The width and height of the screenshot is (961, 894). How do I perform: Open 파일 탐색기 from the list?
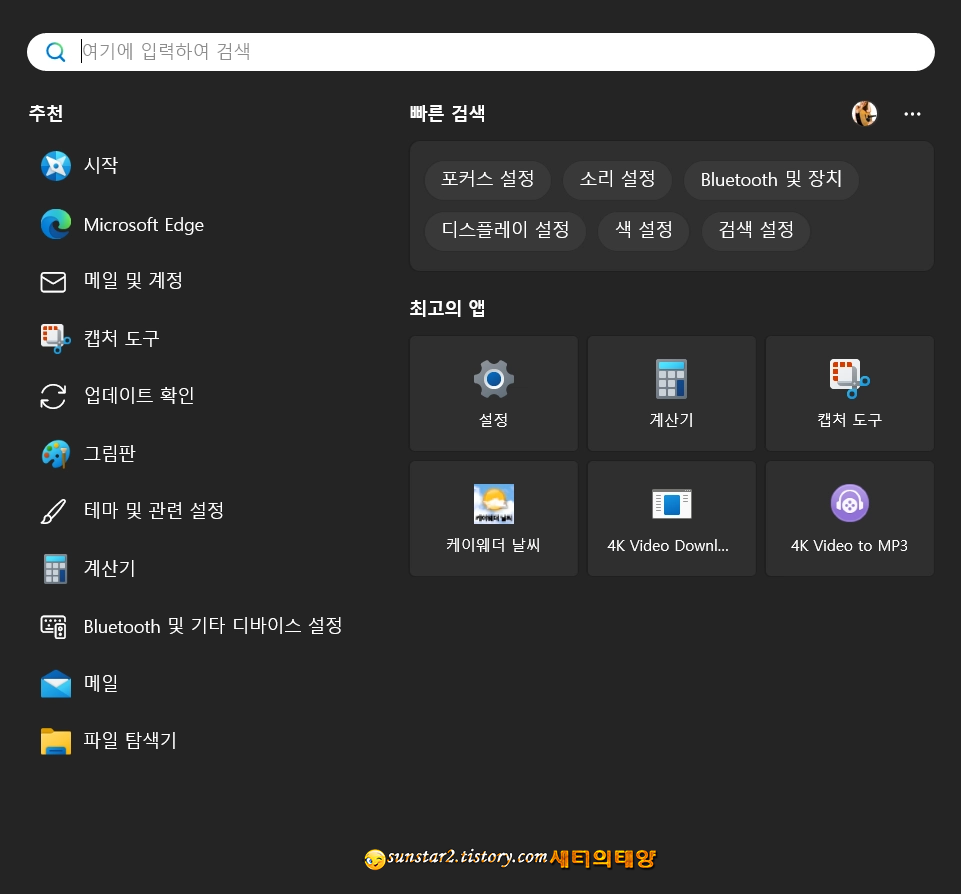coord(129,740)
